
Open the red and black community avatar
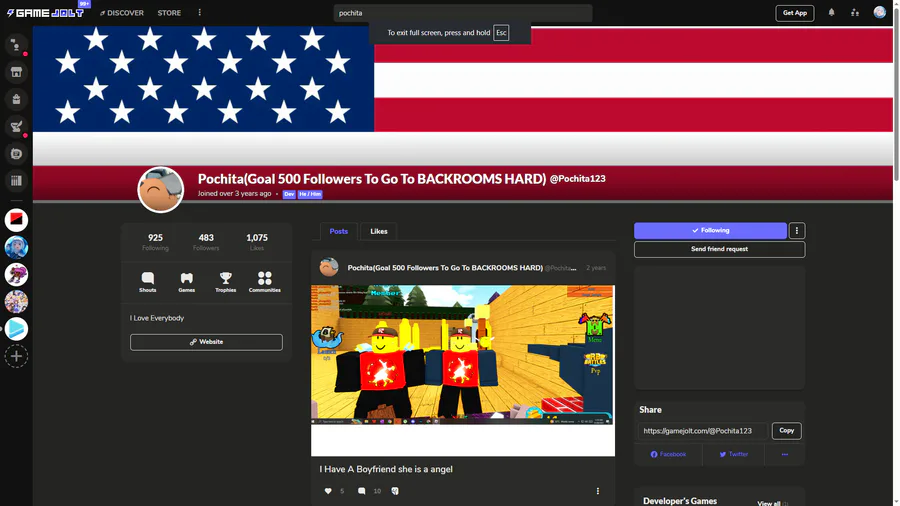(16, 220)
